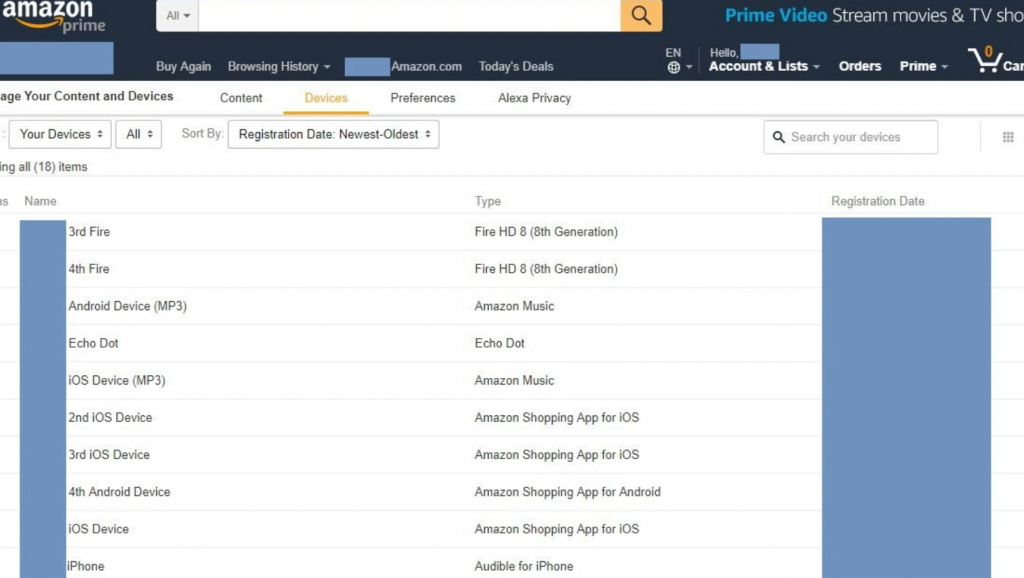Switch to grid view icon
The width and height of the screenshot is (1024, 578).
click(1008, 137)
